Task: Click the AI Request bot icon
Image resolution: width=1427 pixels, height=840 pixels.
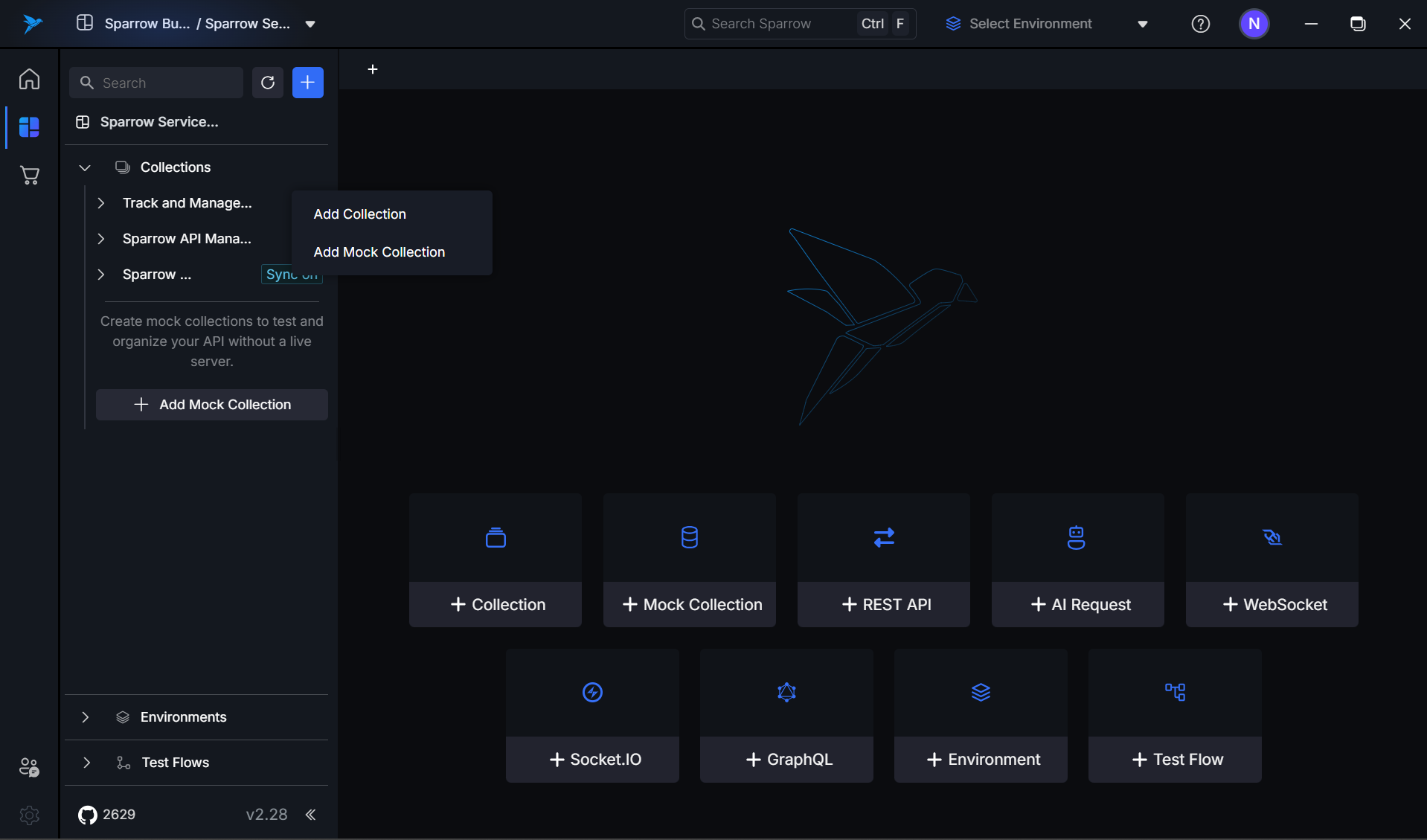Action: click(1076, 537)
